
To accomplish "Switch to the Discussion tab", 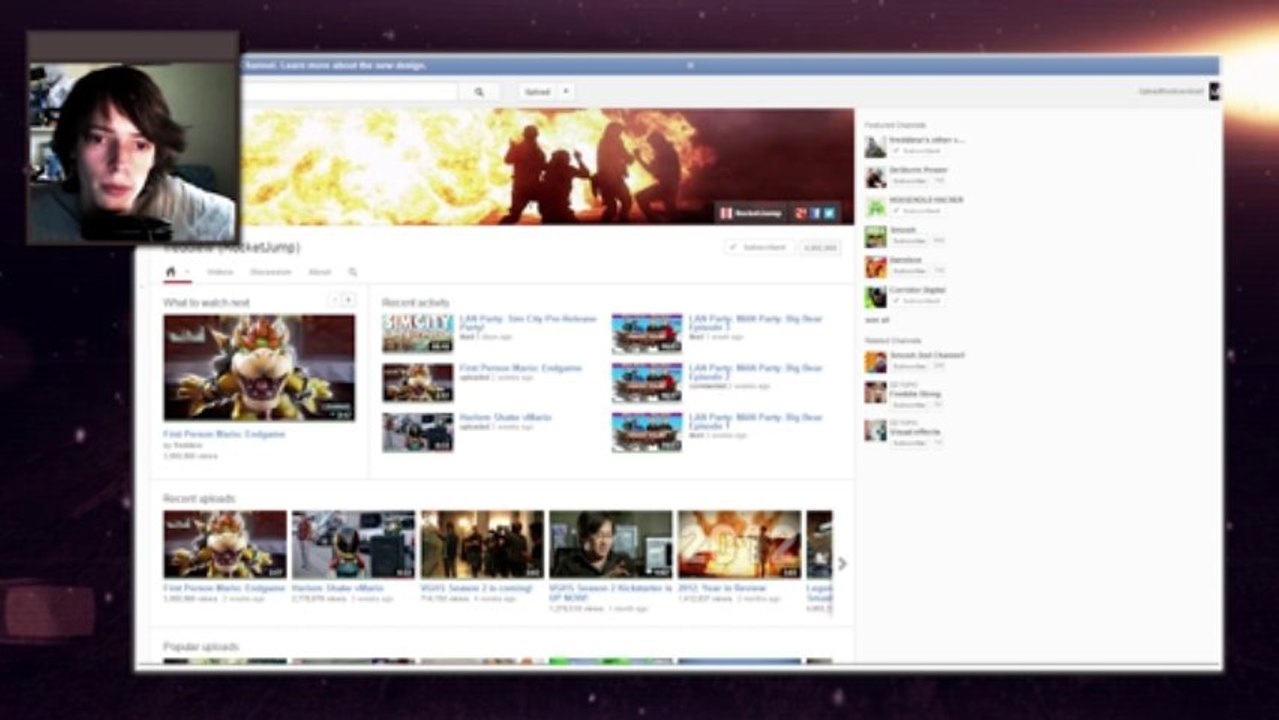I will [x=270, y=272].
